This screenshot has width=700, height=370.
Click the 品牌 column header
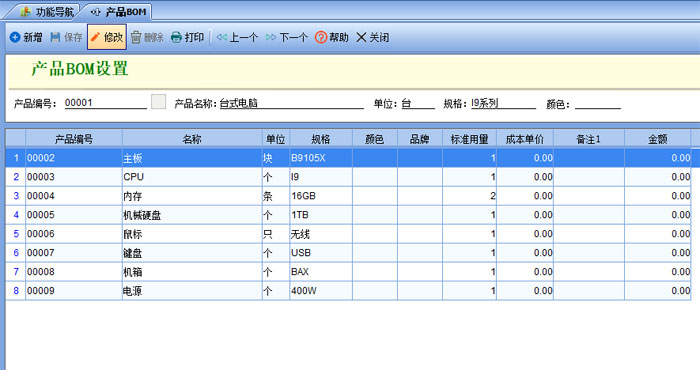pyautogui.click(x=420, y=139)
